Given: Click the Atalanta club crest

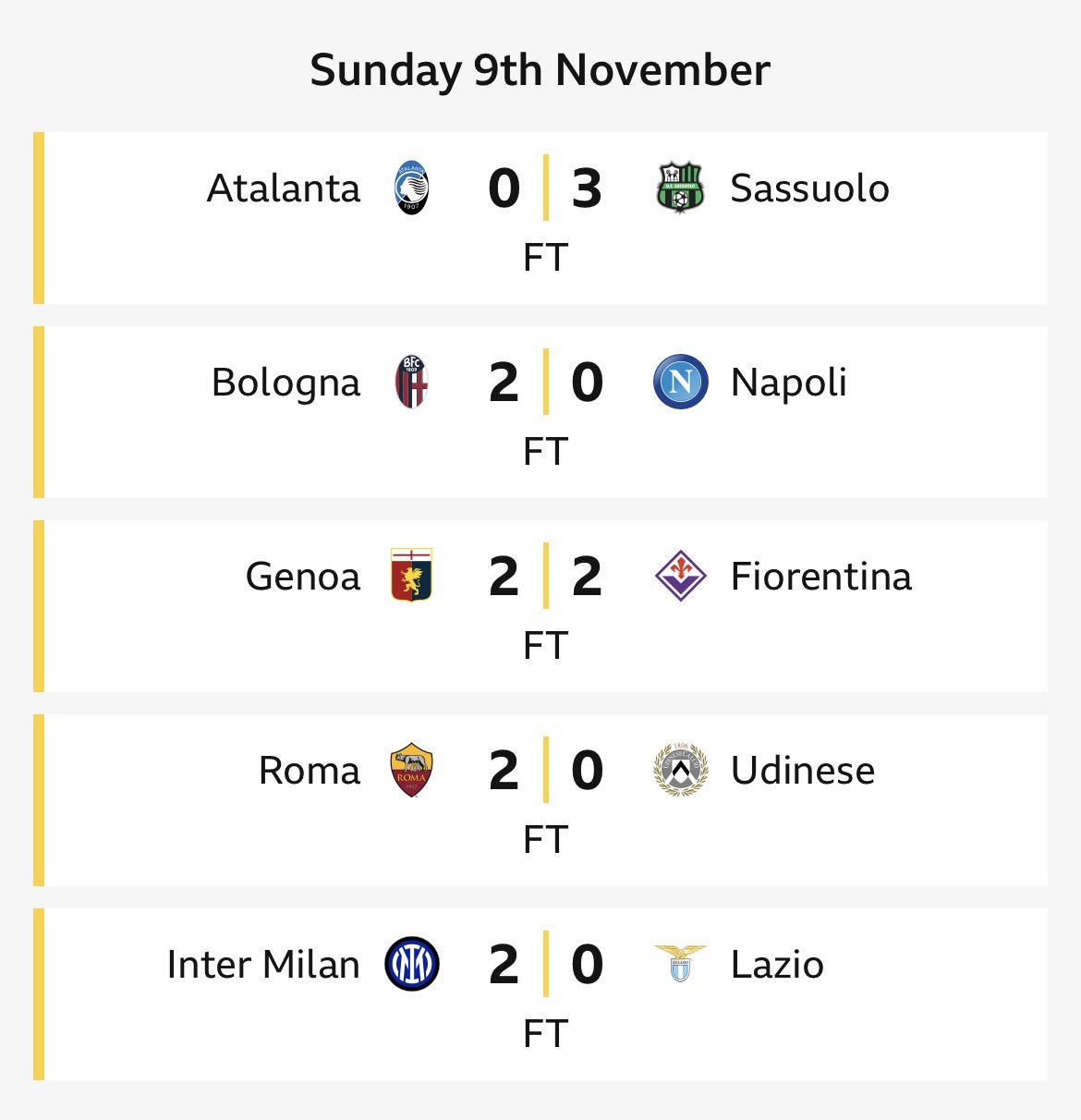Looking at the screenshot, I should click(411, 189).
